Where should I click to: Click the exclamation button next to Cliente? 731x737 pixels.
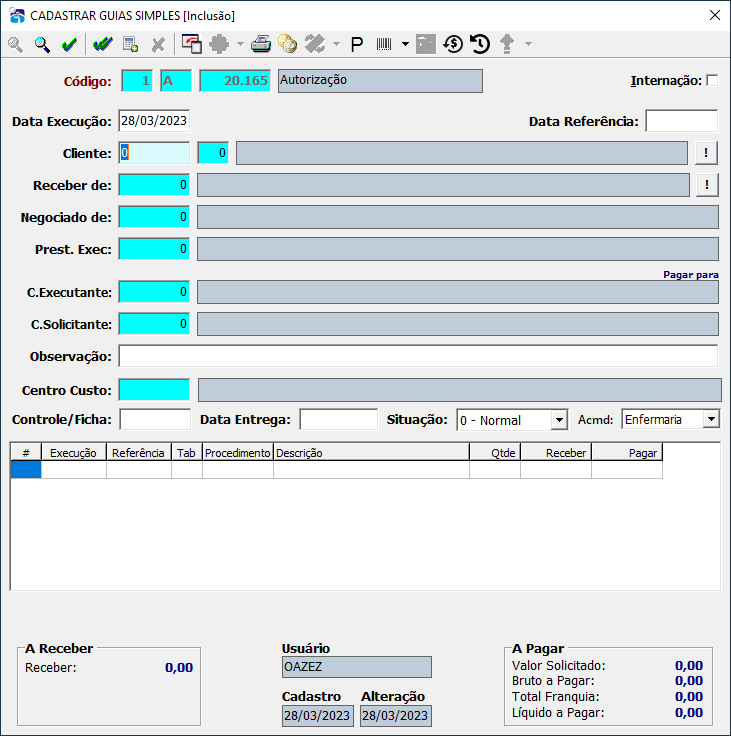706,153
